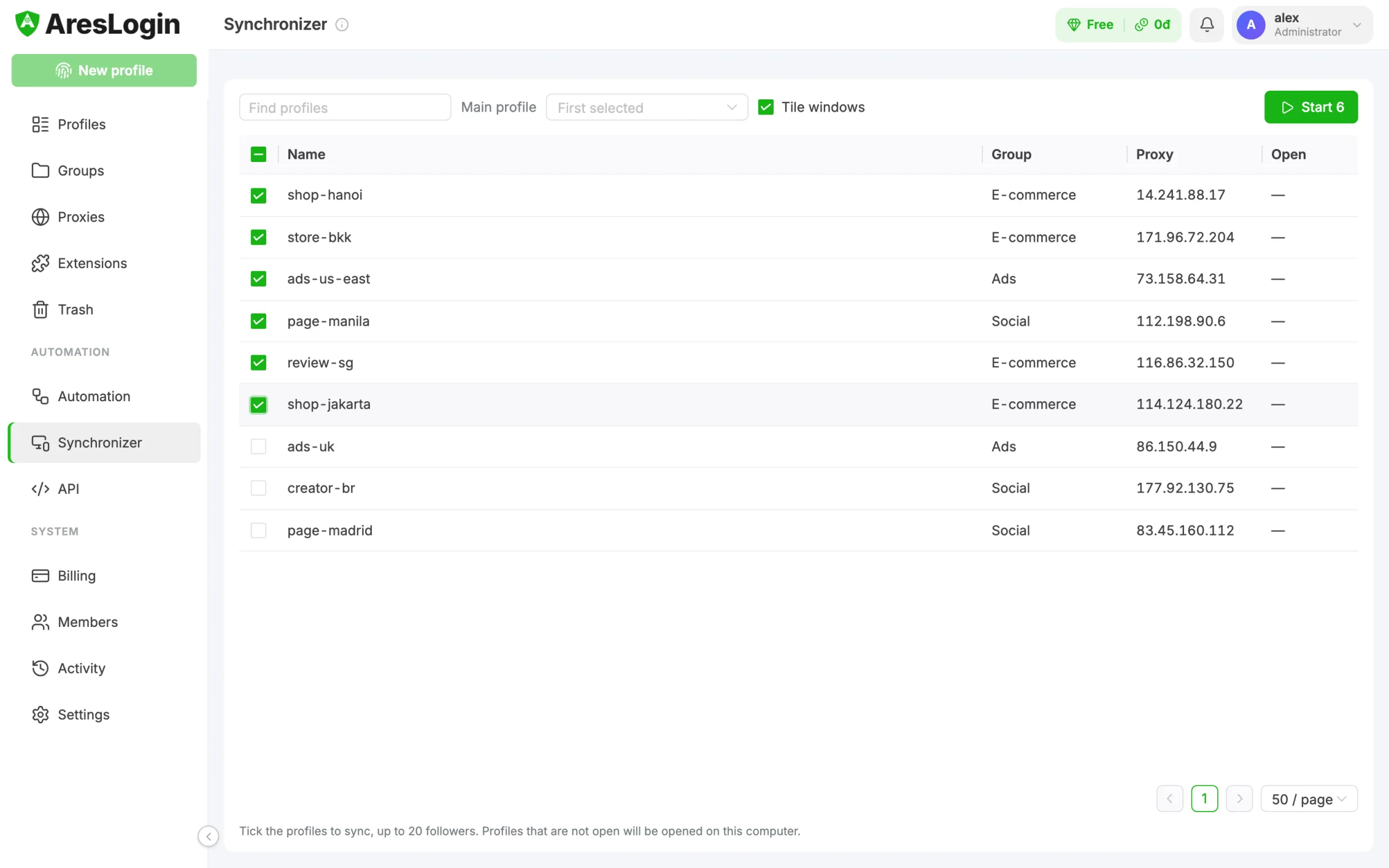Viewport: 1389px width, 868px height.
Task: Open Activity history icon in sidebar
Action: [x=40, y=668]
